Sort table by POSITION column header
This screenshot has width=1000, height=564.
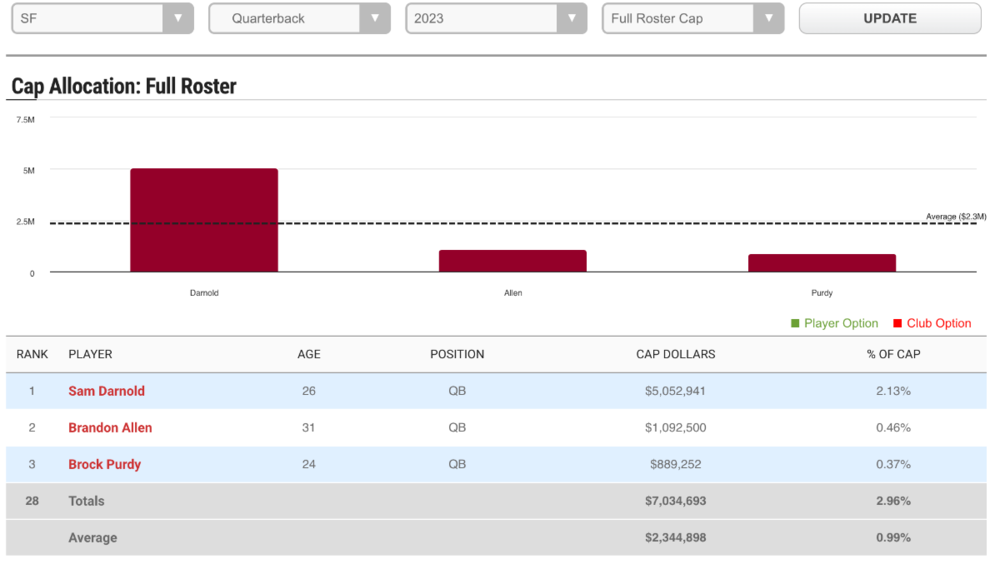(457, 354)
